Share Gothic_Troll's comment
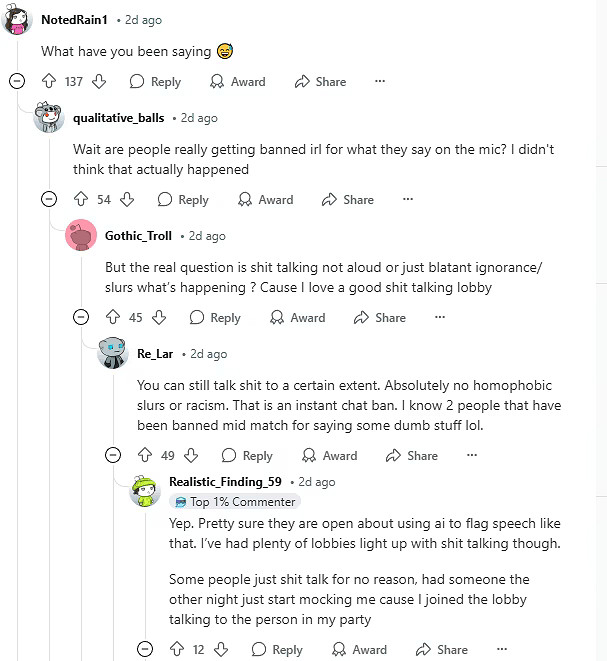This screenshot has width=607, height=661. (379, 318)
